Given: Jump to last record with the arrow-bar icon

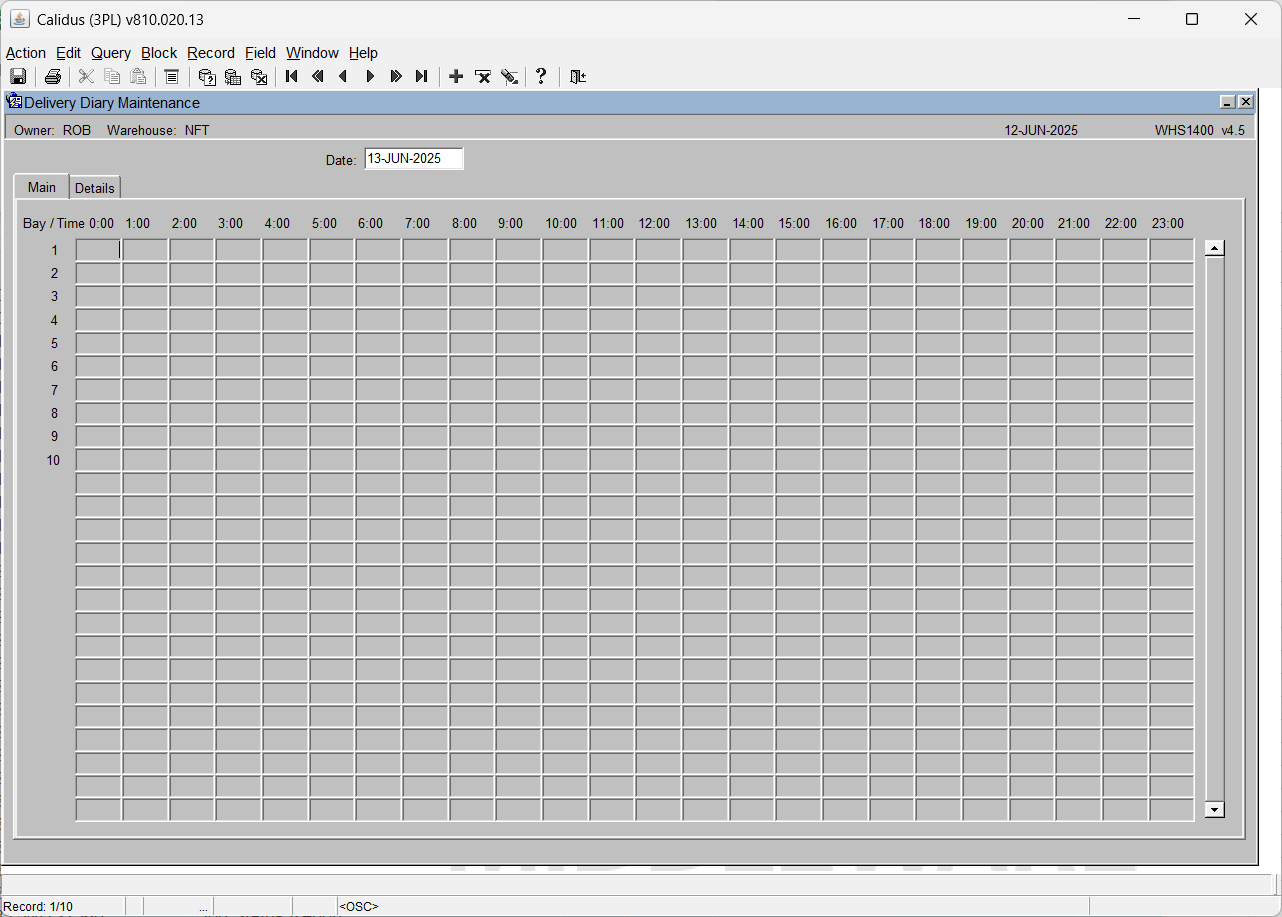Looking at the screenshot, I should tap(422, 77).
